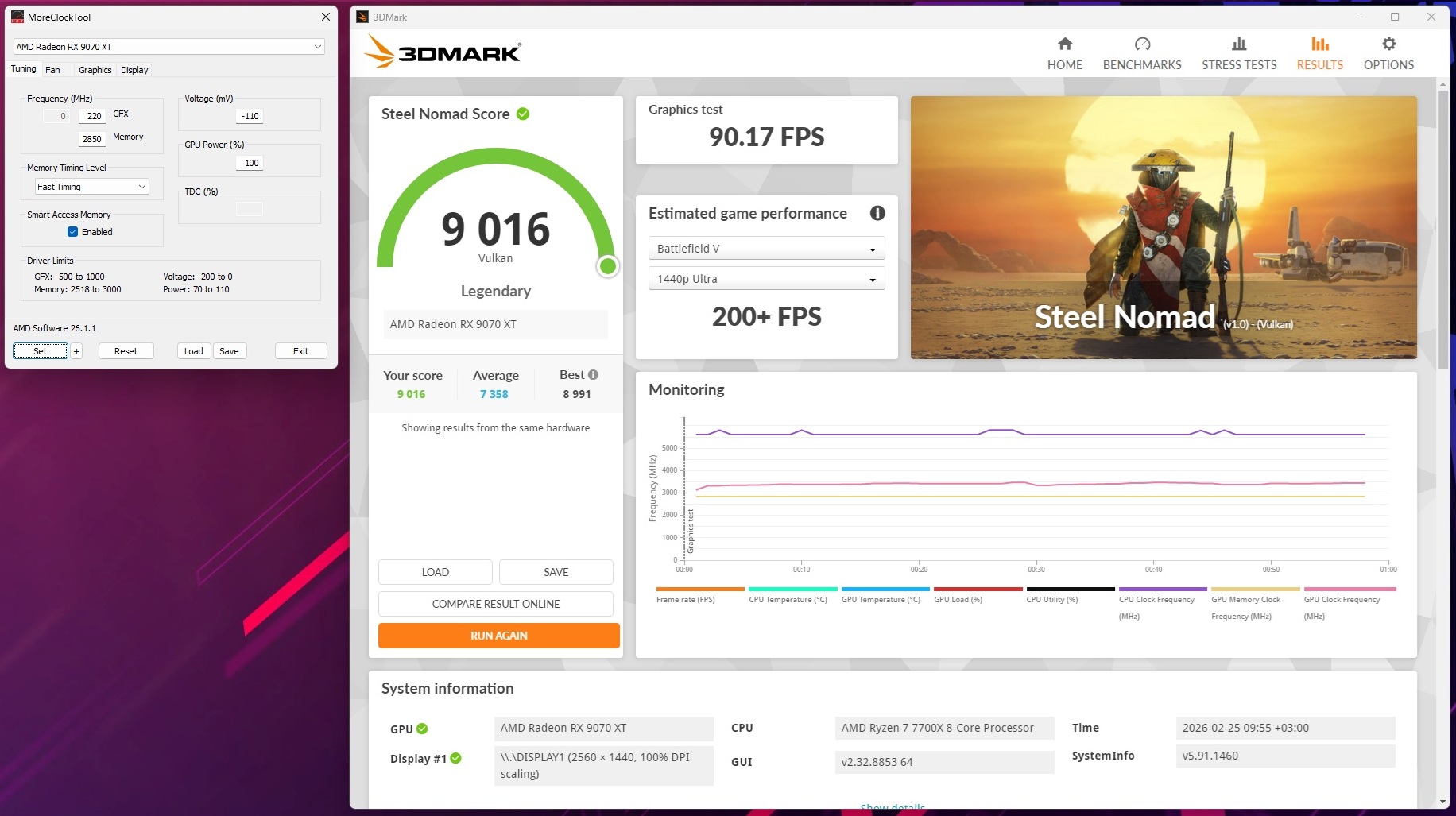
Task: Switch to the Fan tab in MoreClockTool
Action: [x=52, y=70]
